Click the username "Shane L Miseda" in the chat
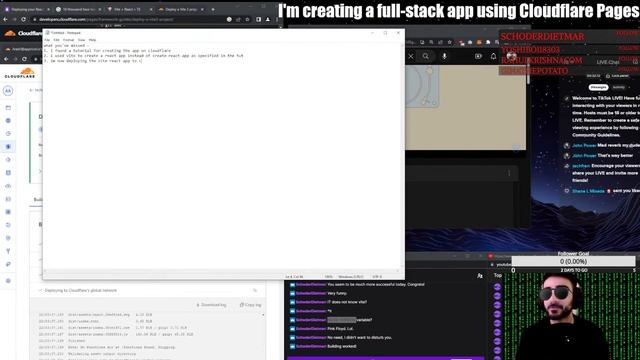Viewport: 640px width, 360px height. coord(588,191)
